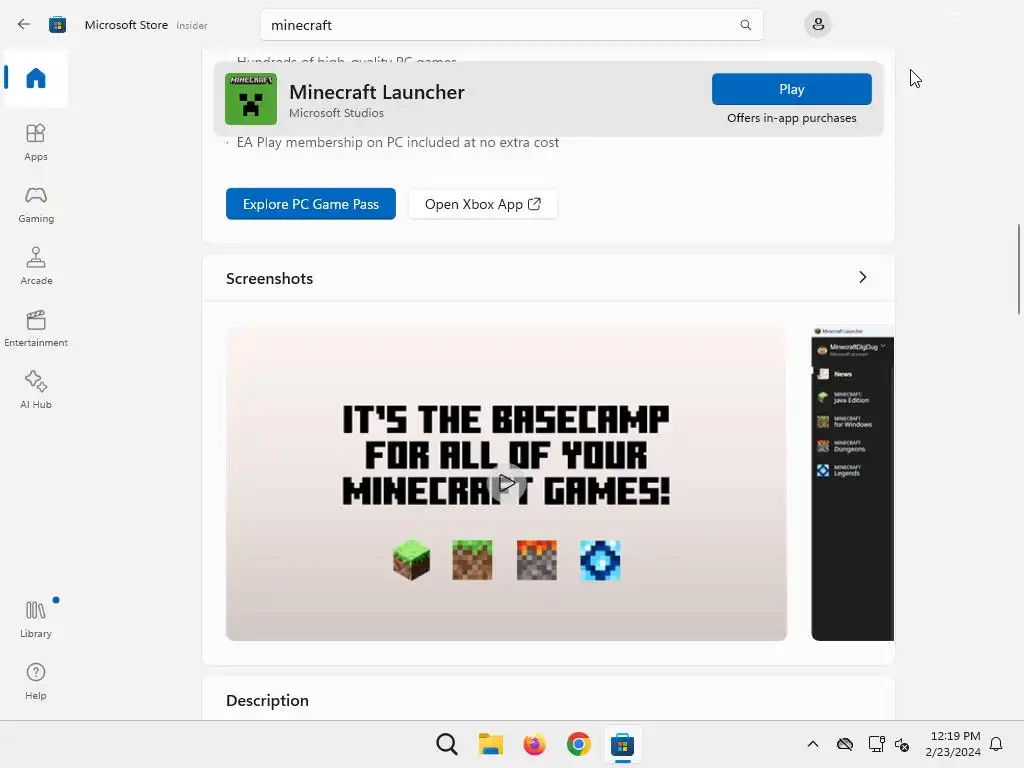Click the Minecraft Launcher title text
This screenshot has width=1024, height=768.
click(377, 92)
